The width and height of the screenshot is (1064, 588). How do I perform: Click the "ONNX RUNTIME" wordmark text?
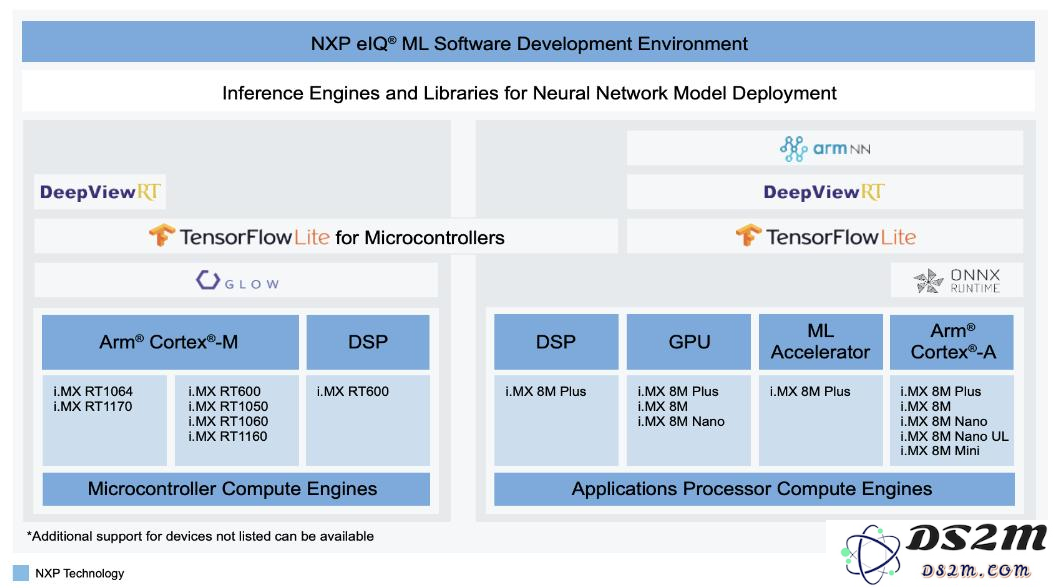pyautogui.click(x=975, y=281)
